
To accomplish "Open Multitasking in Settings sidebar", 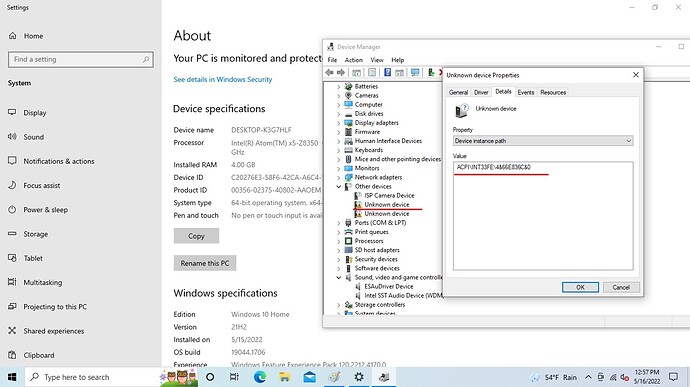I will (43, 282).
